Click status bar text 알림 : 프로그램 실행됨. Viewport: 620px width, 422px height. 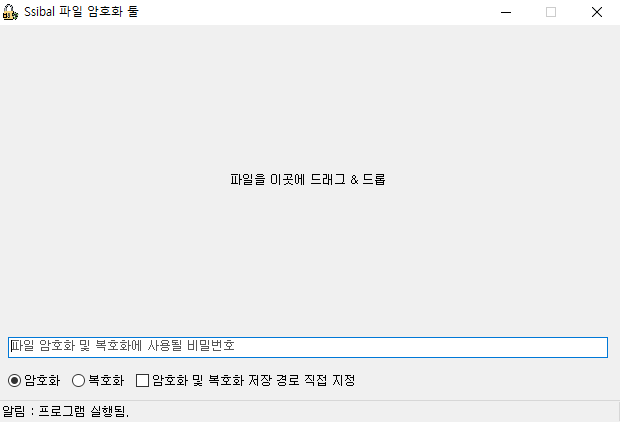tap(66, 411)
